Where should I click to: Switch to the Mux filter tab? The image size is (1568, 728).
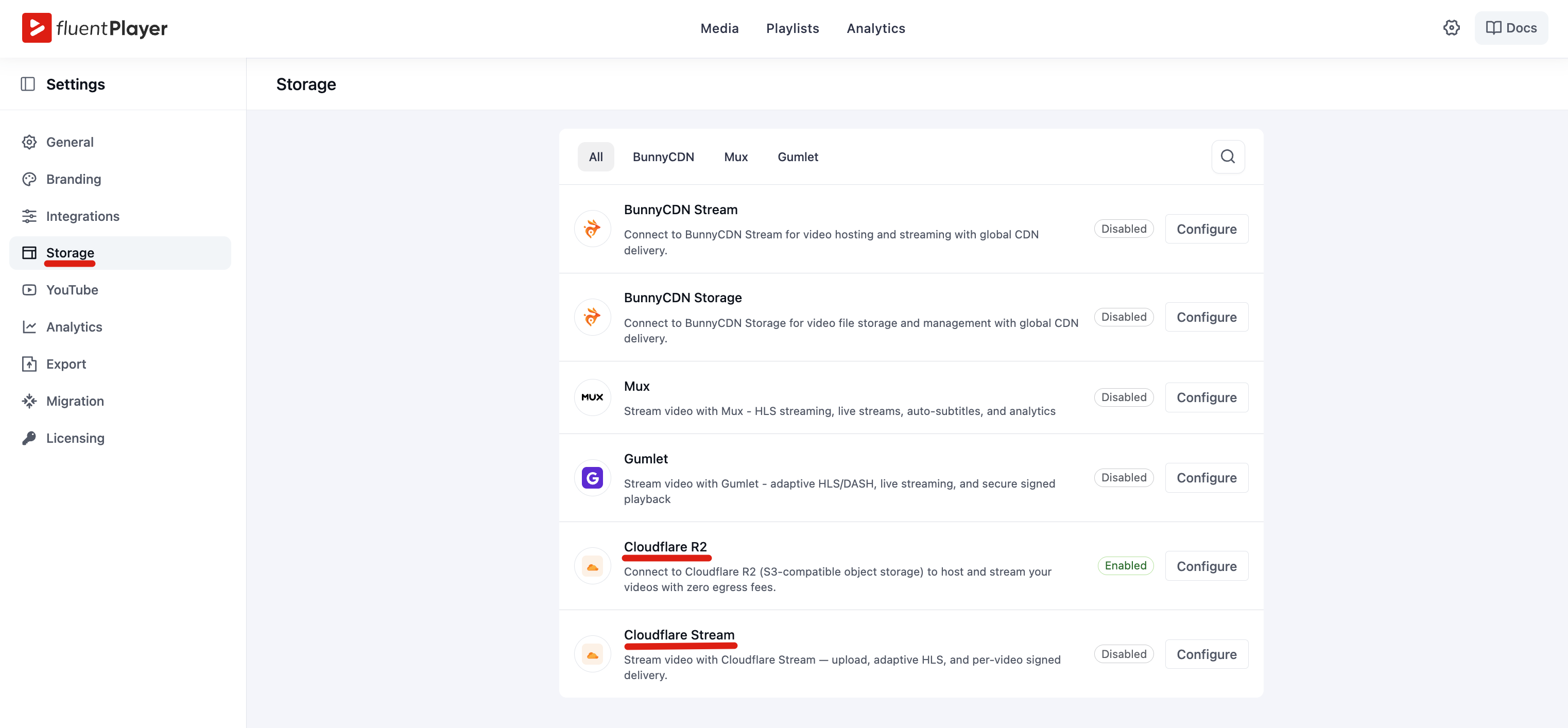tap(735, 157)
